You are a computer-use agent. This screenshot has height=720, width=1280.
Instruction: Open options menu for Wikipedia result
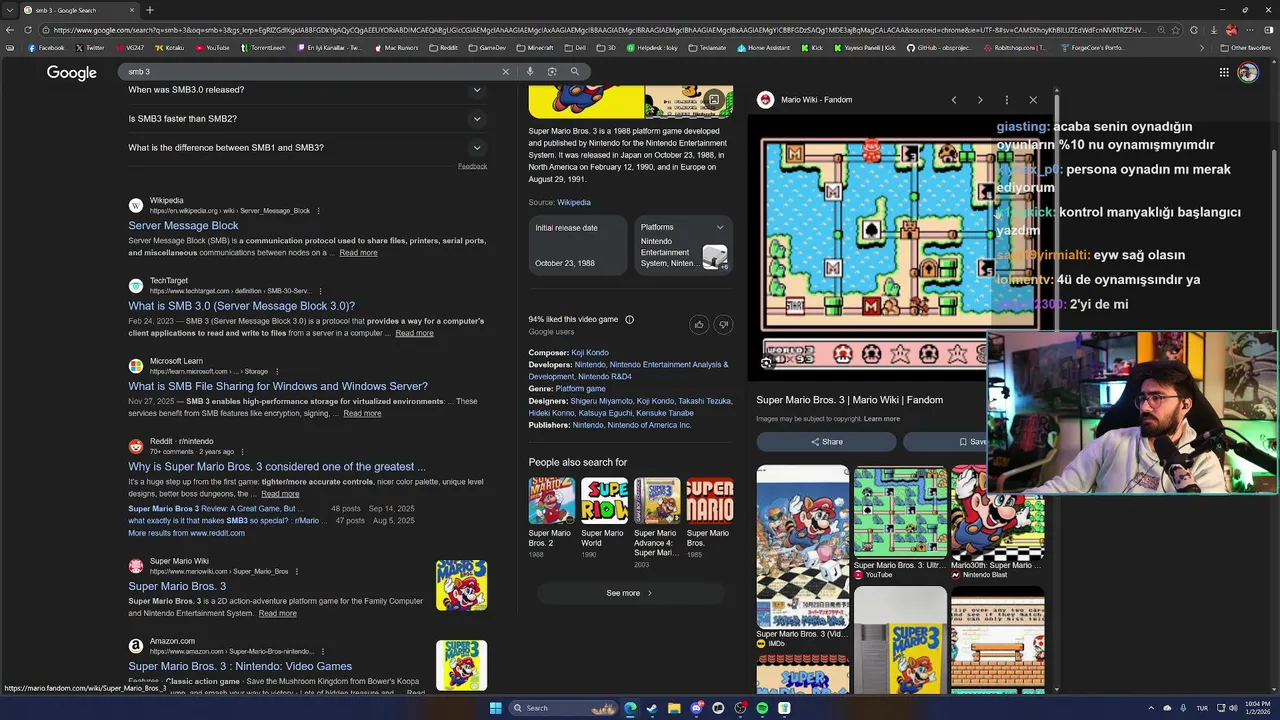[x=319, y=211]
